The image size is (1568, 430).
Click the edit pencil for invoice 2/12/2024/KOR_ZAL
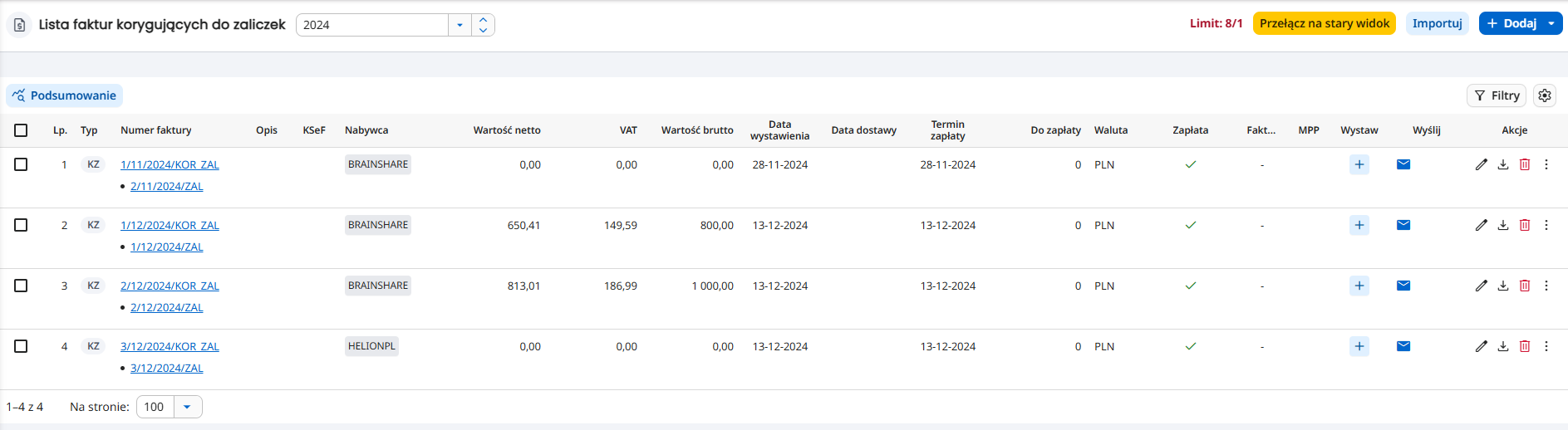[1481, 286]
